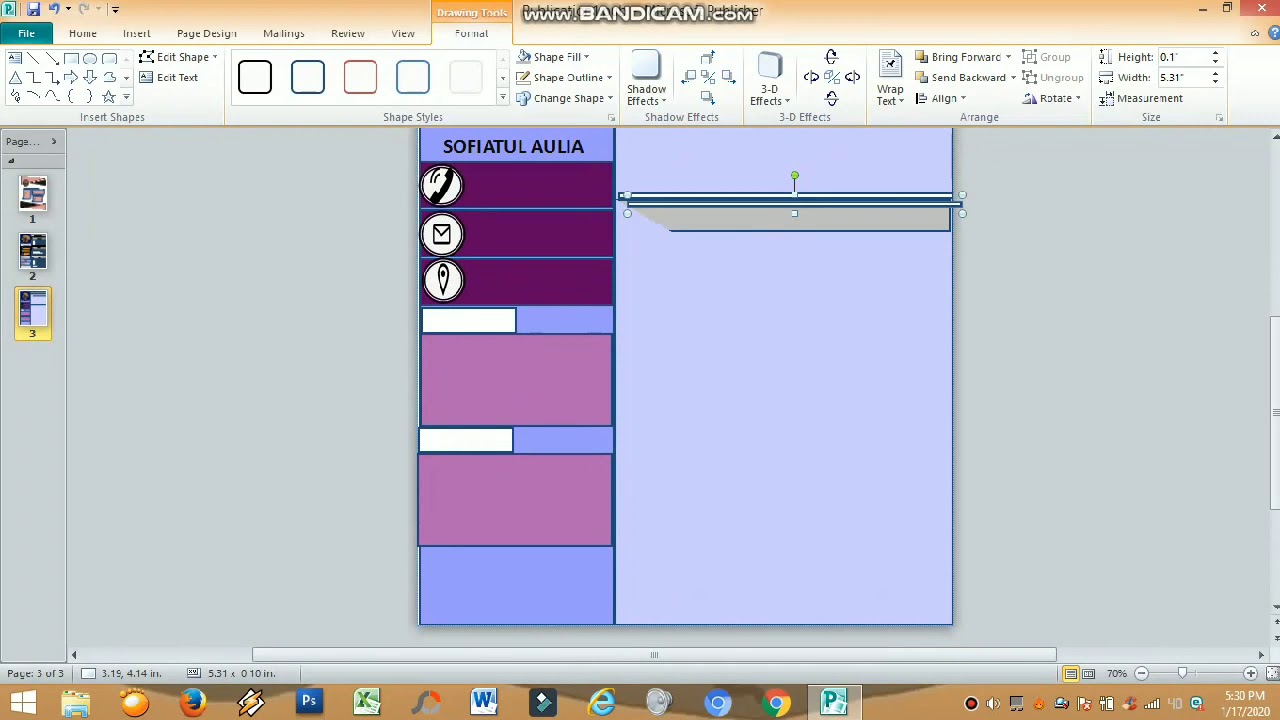
Task: Click zoom out minus button
Action: point(1141,674)
